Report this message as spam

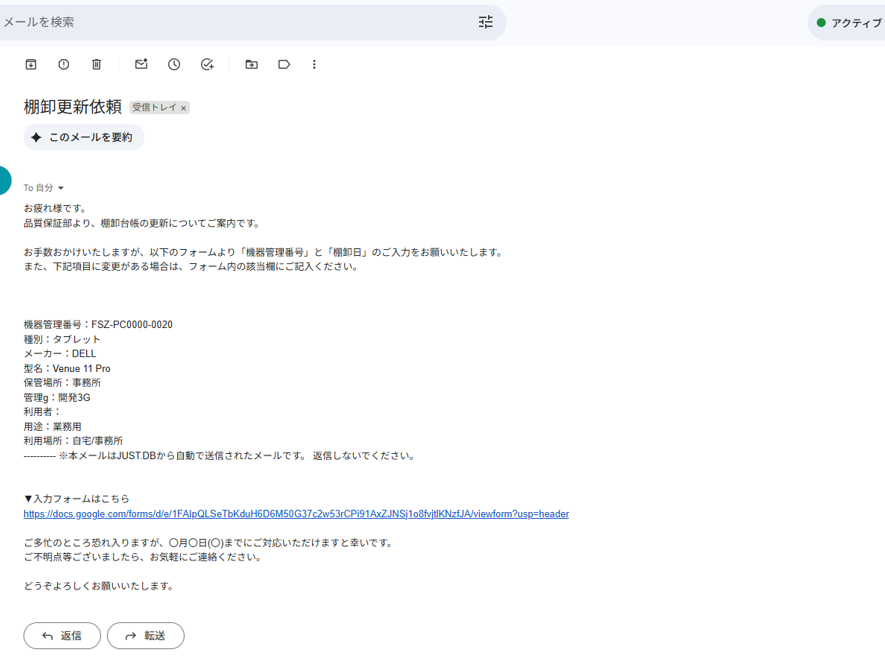(64, 64)
